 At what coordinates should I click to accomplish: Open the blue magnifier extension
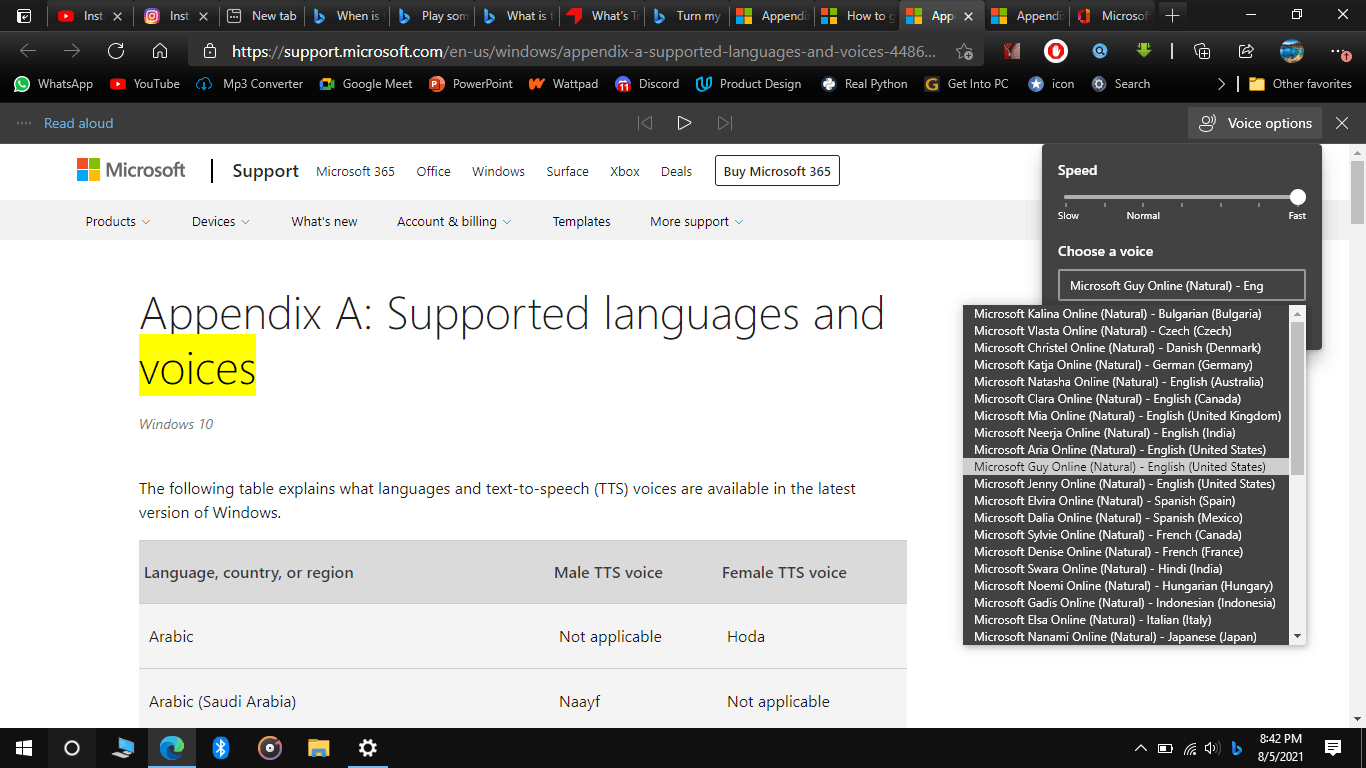[x=1100, y=51]
